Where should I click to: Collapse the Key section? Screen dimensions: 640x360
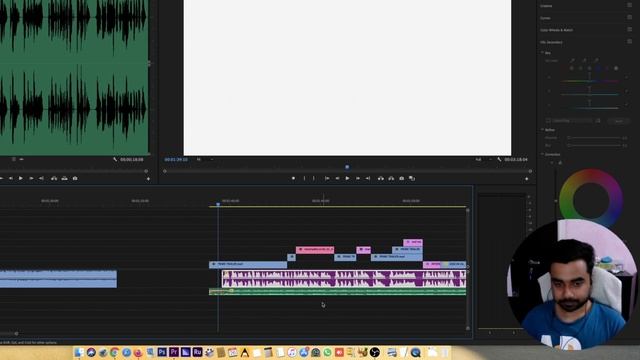pos(542,53)
